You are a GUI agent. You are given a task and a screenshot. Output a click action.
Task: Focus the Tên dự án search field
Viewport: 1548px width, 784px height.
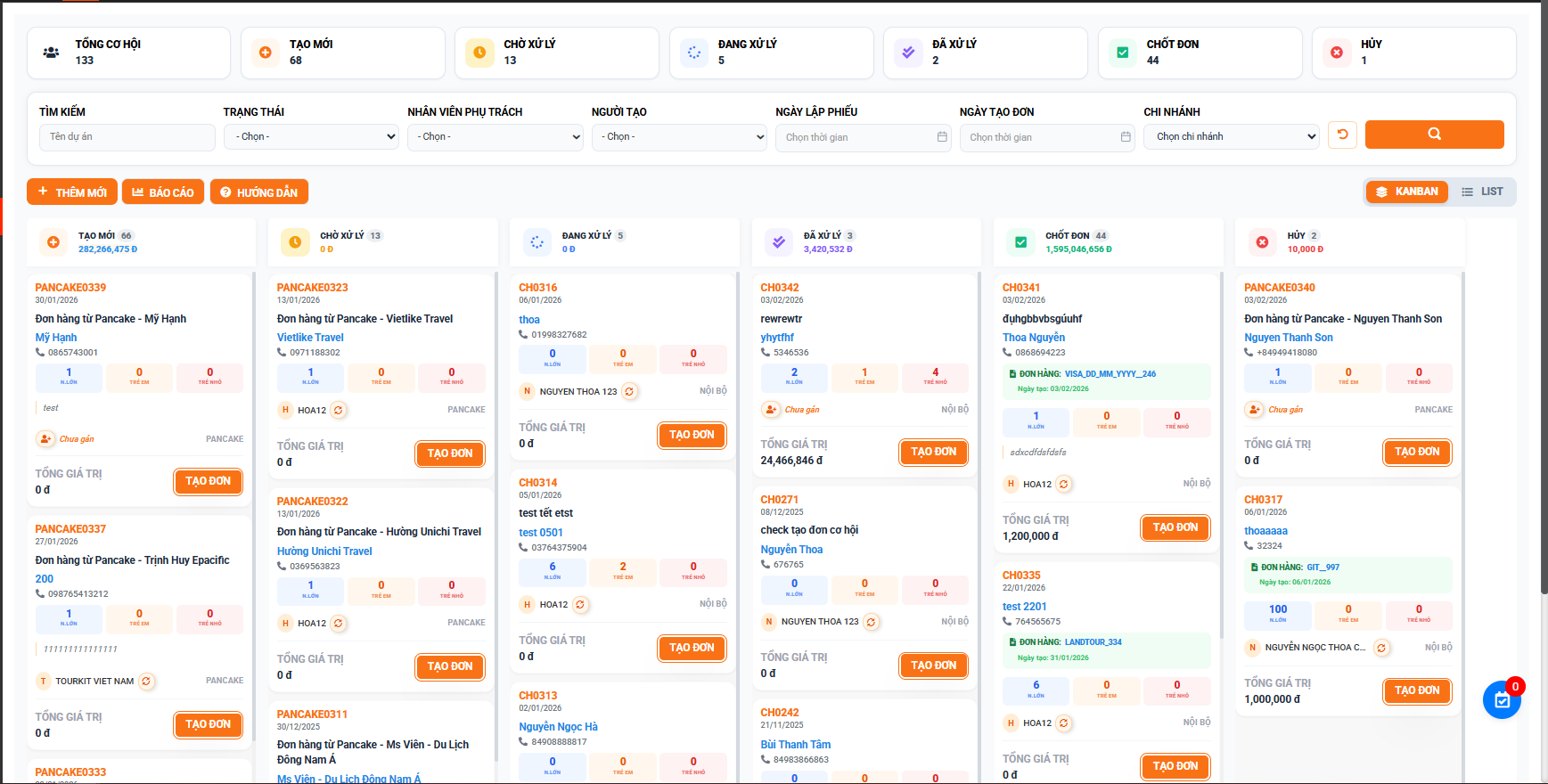(x=127, y=137)
